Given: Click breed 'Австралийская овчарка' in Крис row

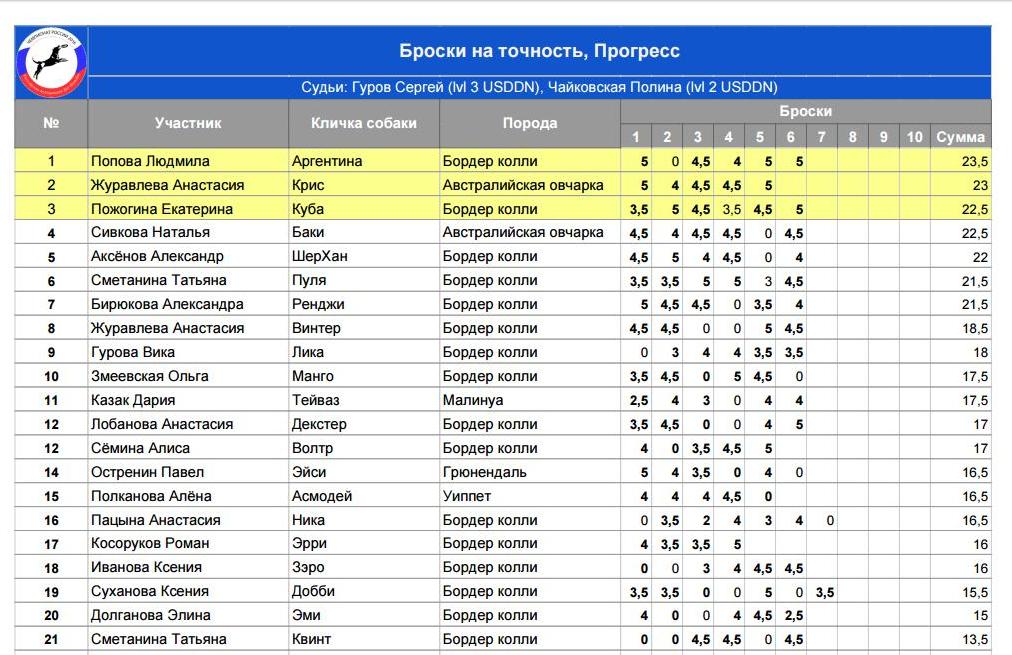Looking at the screenshot, I should (523, 185).
